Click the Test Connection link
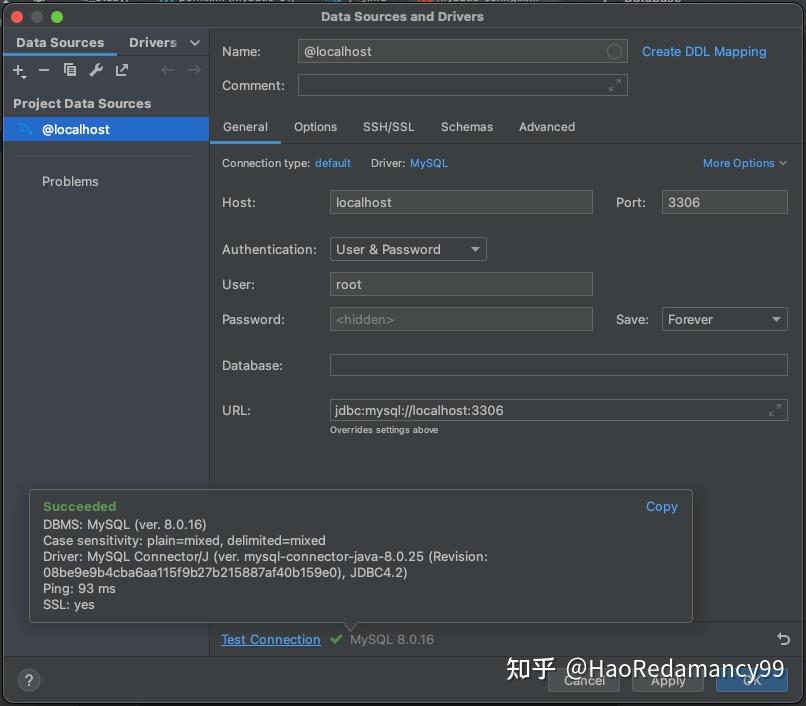The height and width of the screenshot is (706, 806). pyautogui.click(x=270, y=639)
